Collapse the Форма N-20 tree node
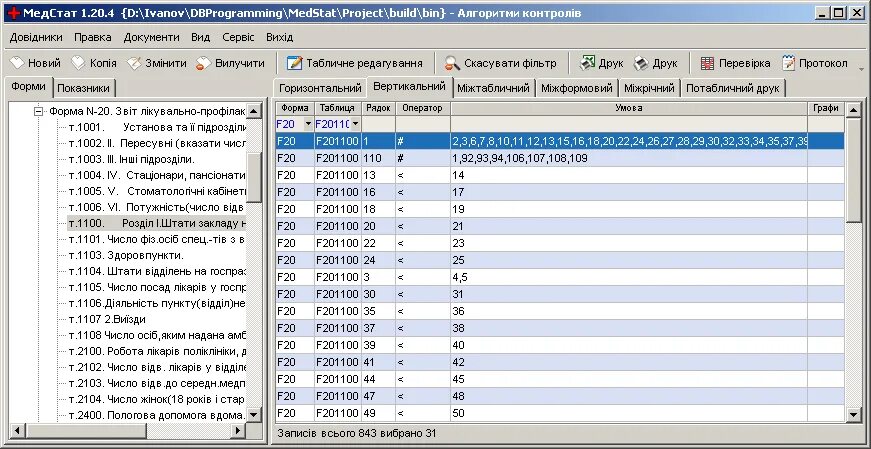 point(38,111)
